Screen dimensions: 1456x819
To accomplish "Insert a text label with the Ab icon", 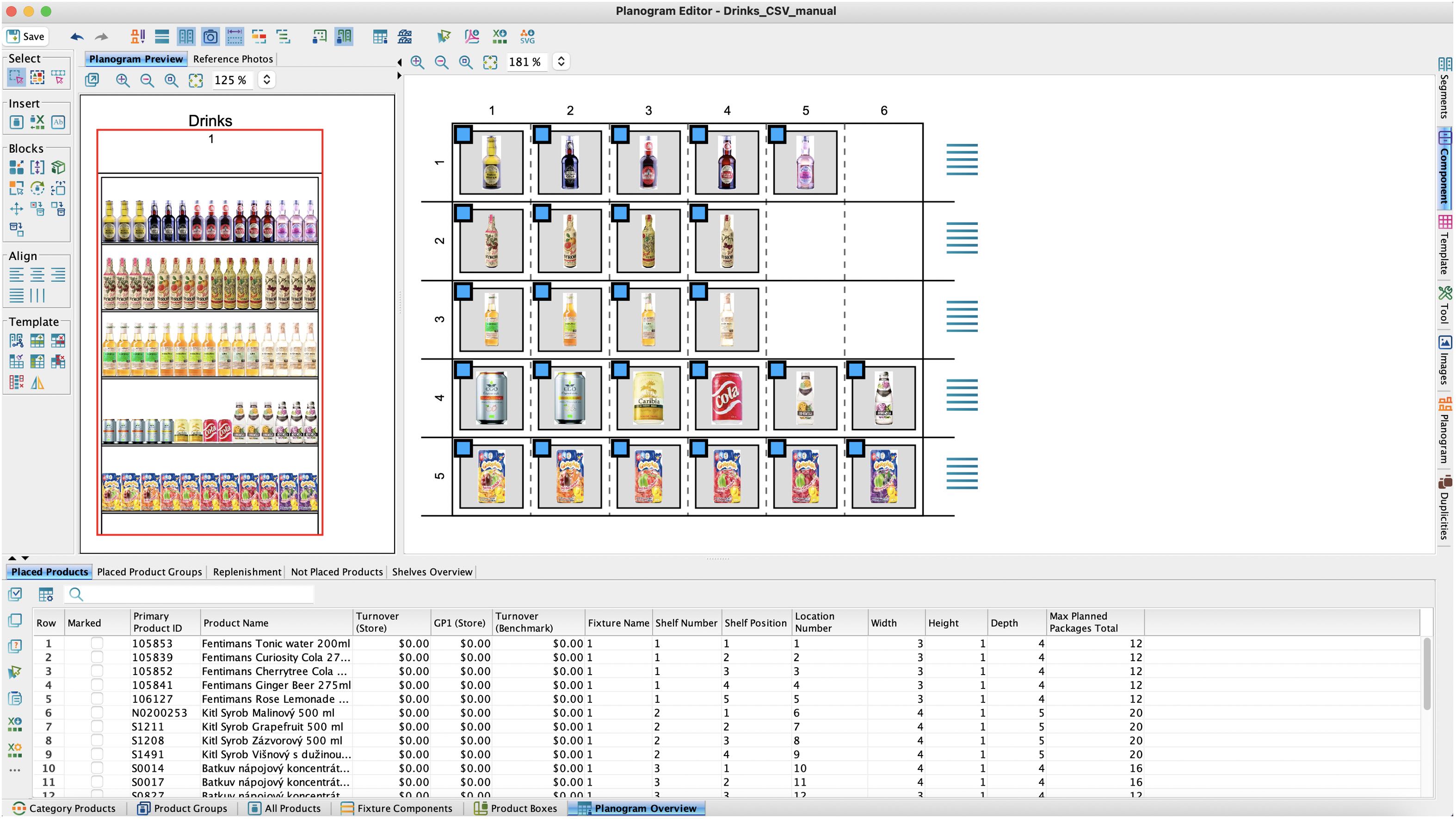I will coord(58,122).
